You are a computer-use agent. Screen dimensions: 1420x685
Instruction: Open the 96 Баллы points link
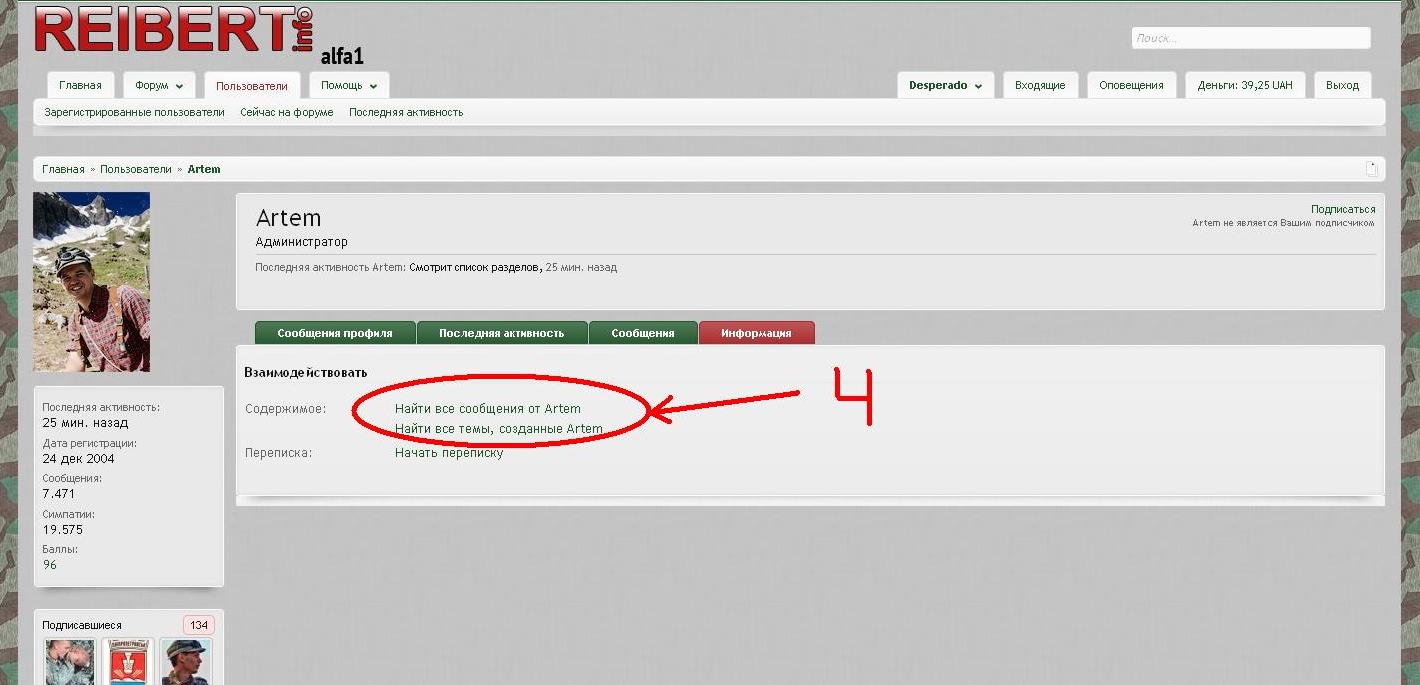50,565
